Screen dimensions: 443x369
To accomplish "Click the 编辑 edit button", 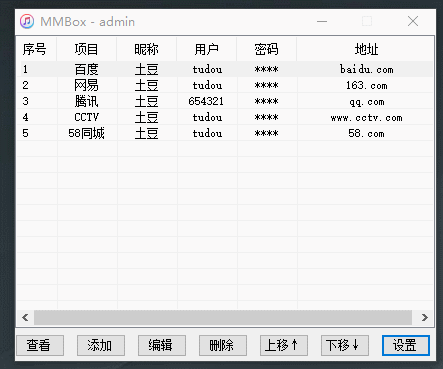I will (x=162, y=345).
